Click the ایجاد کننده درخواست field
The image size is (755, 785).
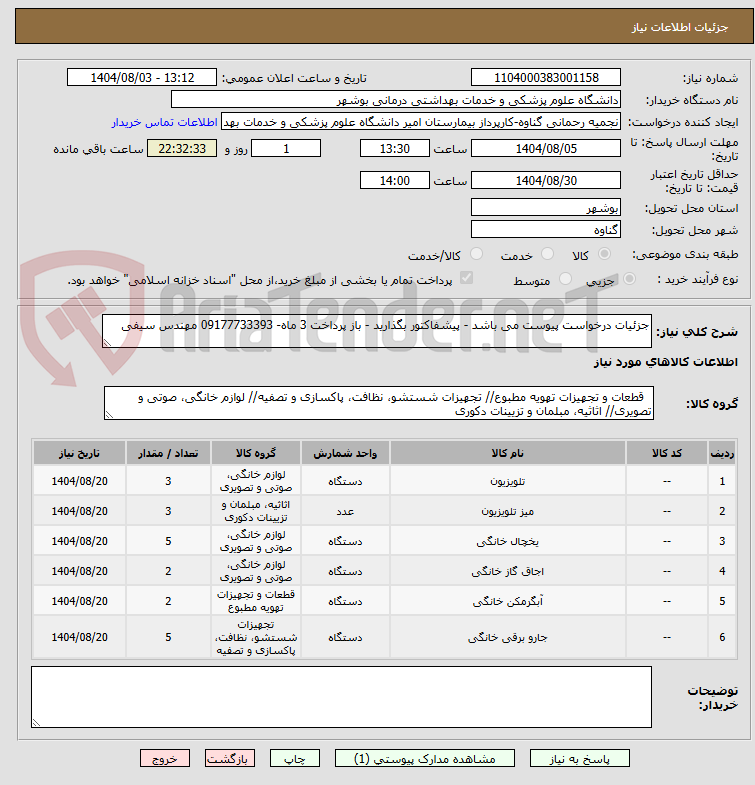tap(421, 122)
